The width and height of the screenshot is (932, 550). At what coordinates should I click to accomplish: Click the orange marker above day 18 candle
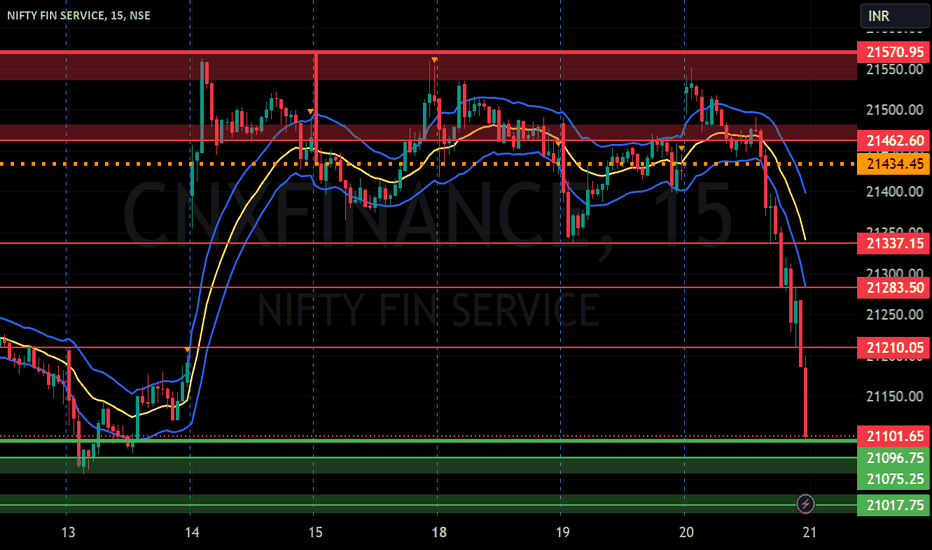[434, 60]
